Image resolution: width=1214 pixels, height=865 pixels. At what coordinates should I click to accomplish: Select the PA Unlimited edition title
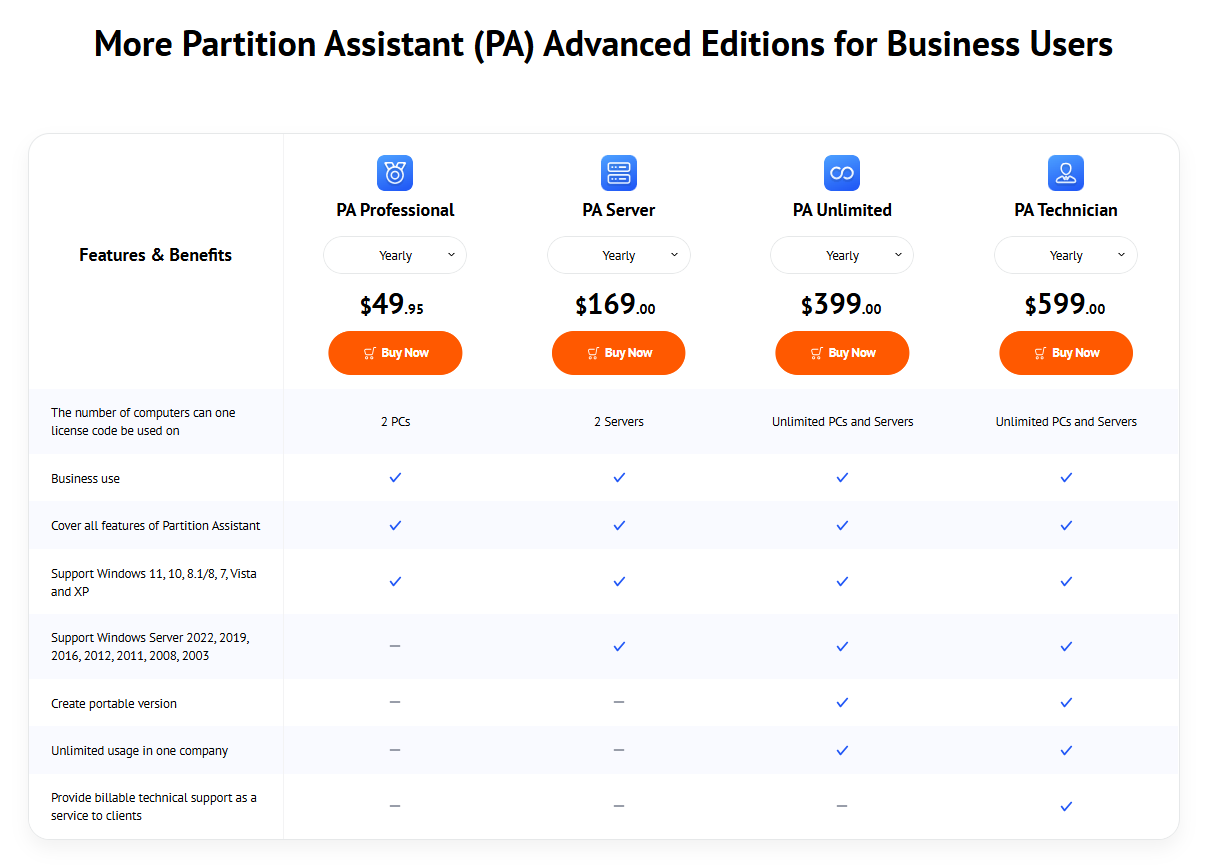(x=842, y=210)
